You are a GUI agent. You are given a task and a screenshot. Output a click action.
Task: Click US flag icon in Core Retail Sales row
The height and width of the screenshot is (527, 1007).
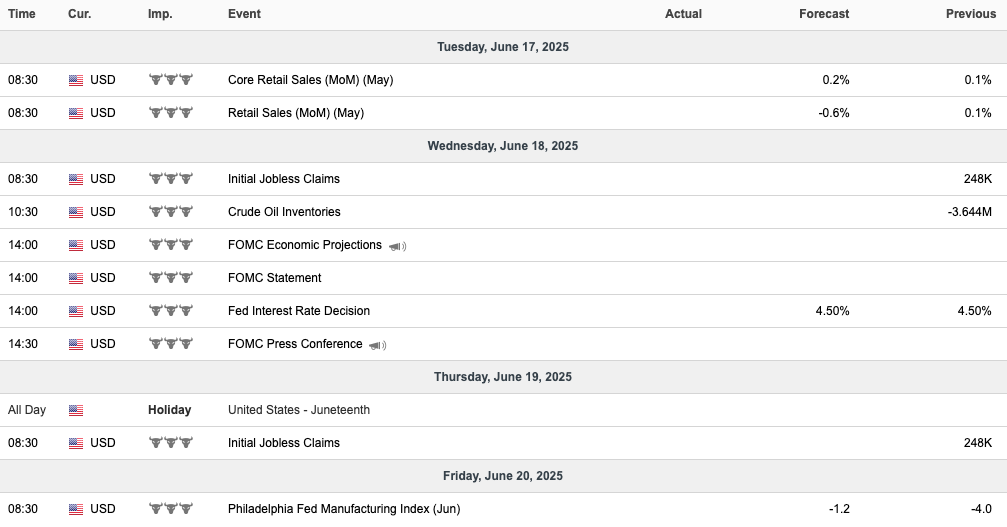[76, 80]
